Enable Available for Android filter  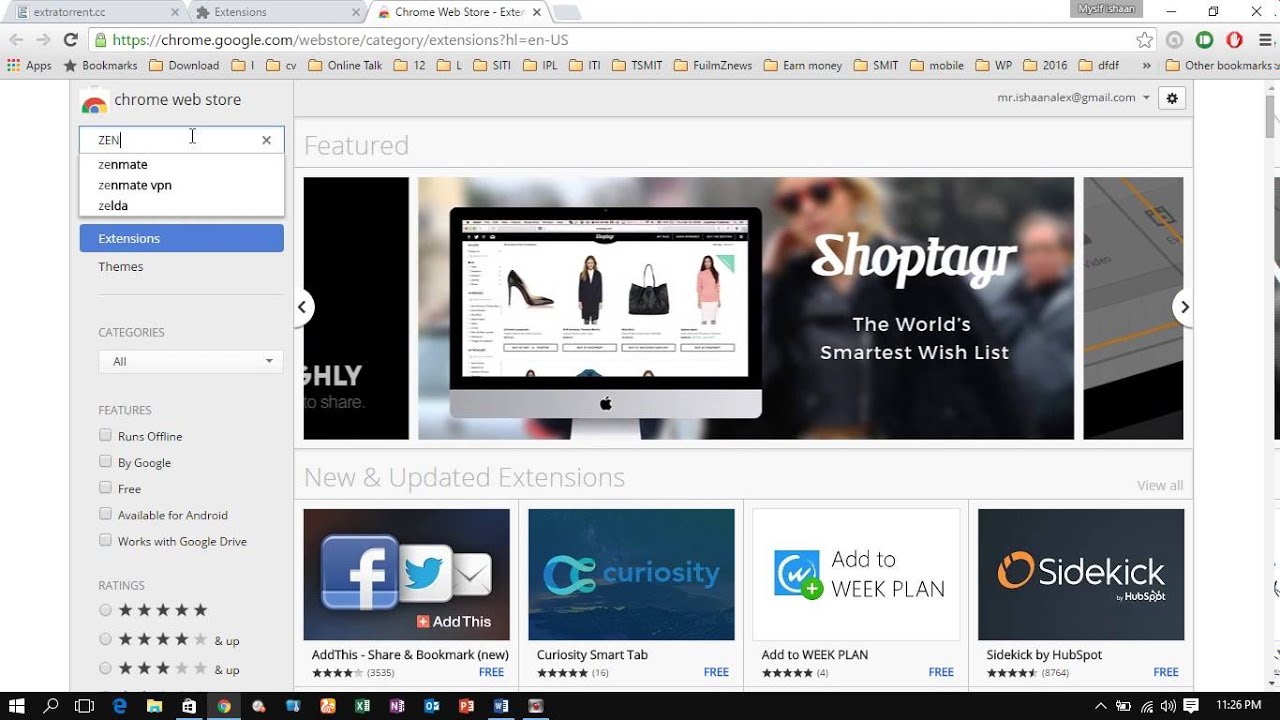[105, 514]
